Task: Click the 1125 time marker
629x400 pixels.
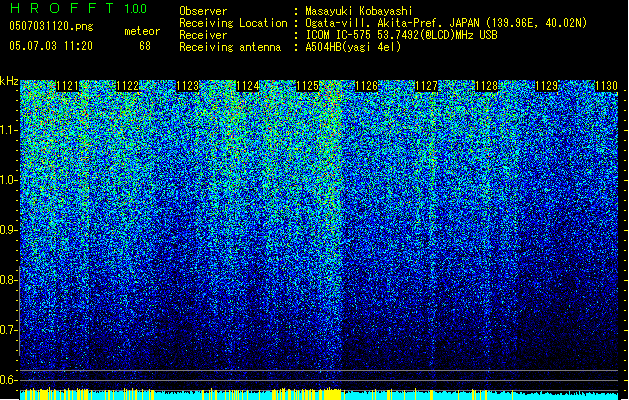Action: (307, 86)
